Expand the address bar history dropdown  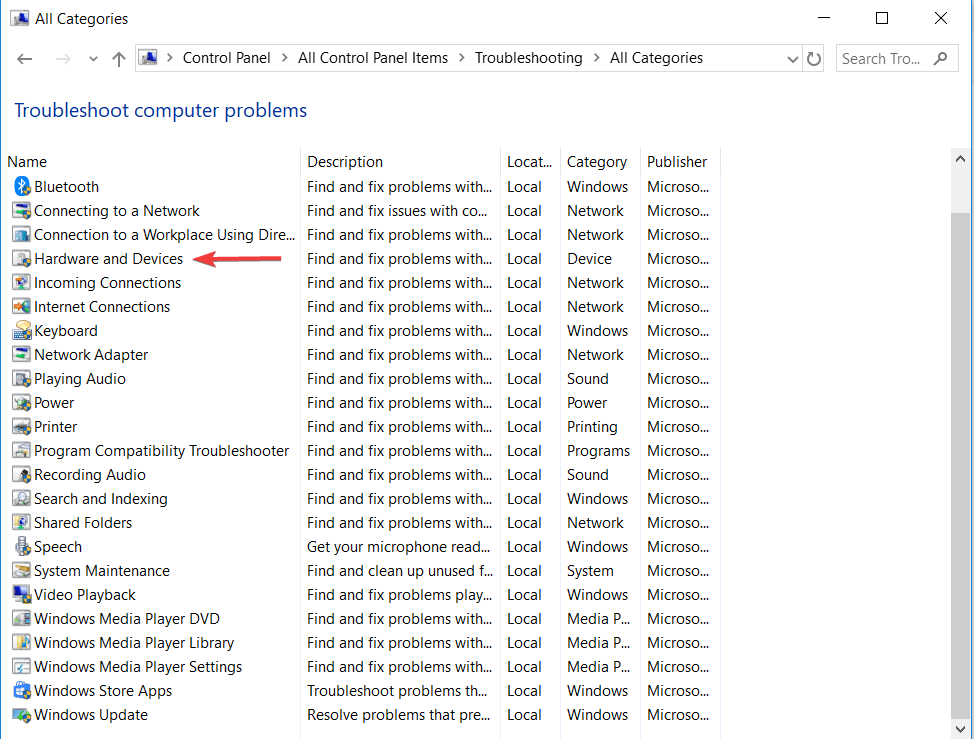(793, 59)
